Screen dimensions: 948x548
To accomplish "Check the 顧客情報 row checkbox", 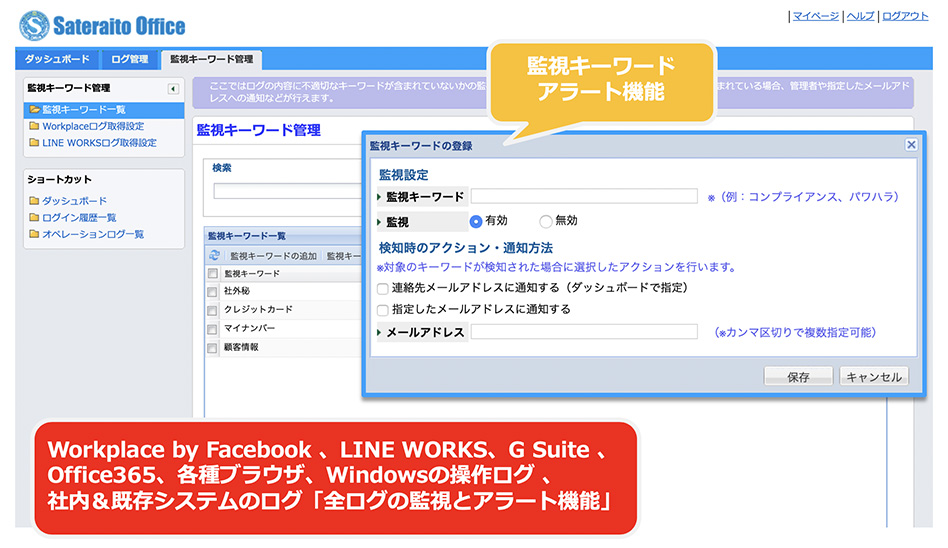I will [212, 348].
